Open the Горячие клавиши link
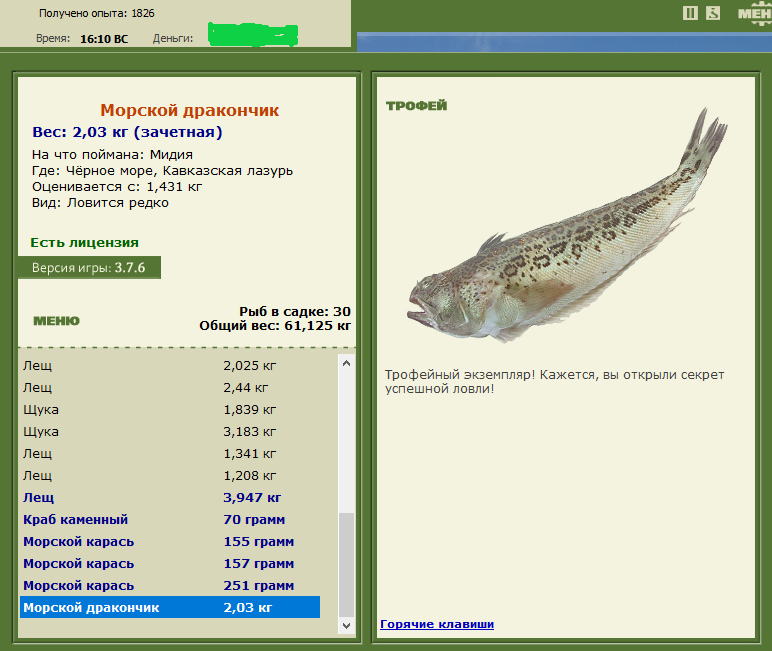Screen dimensions: 772x651 (x=437, y=624)
